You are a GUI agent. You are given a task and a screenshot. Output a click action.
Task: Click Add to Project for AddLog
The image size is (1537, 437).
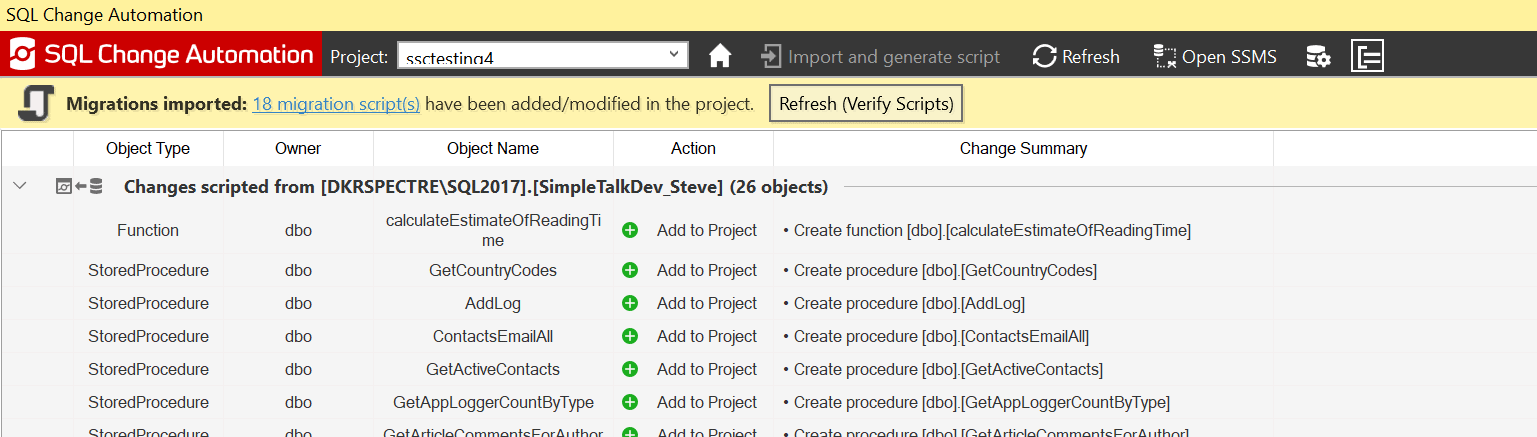click(x=707, y=303)
